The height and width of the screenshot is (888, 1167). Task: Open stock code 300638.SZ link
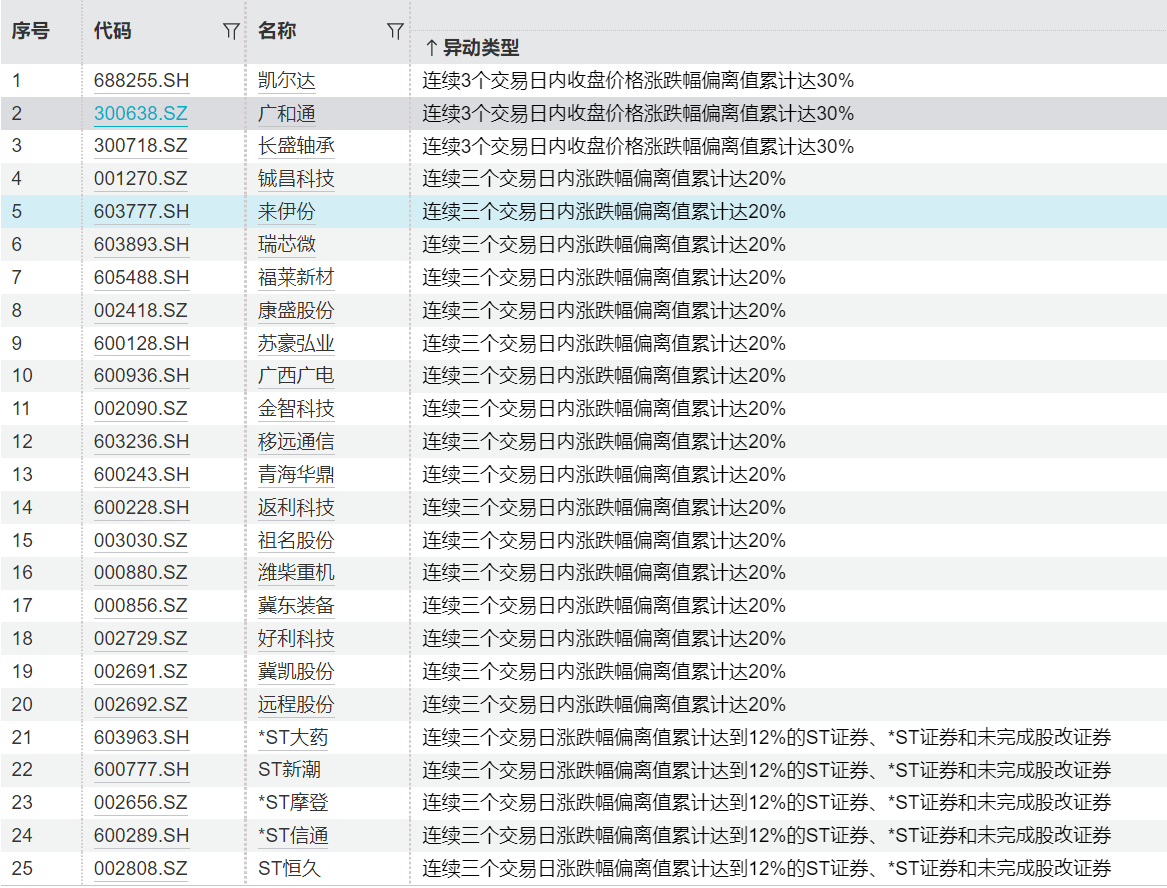pyautogui.click(x=141, y=113)
